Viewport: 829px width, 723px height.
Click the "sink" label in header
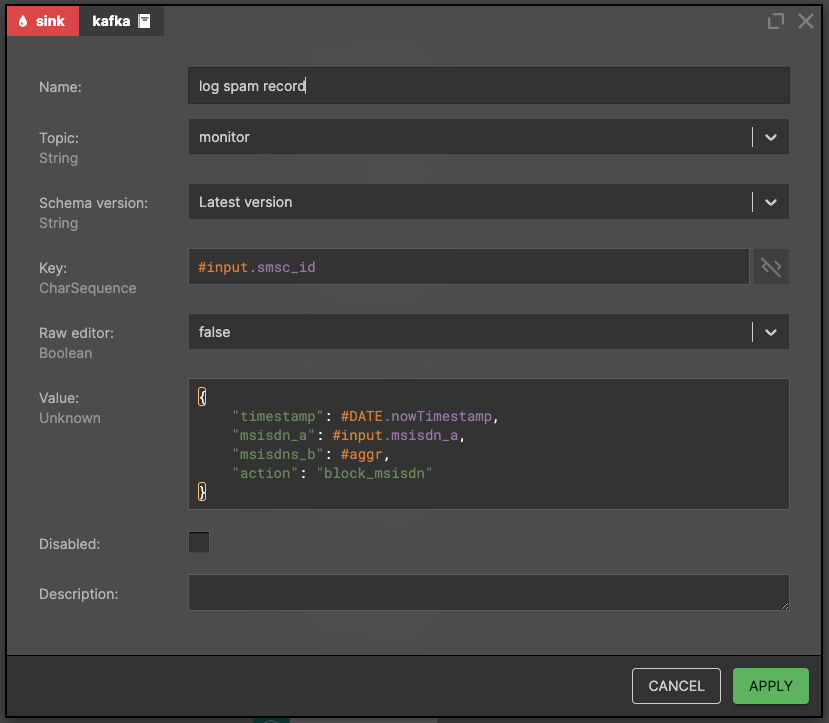tap(50, 21)
